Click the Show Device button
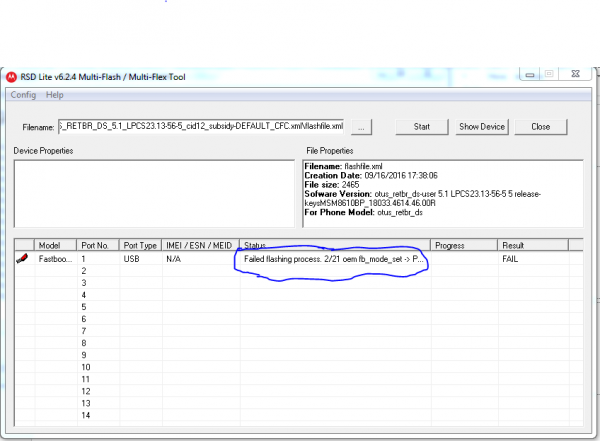The width and height of the screenshot is (600, 441). pos(482,127)
